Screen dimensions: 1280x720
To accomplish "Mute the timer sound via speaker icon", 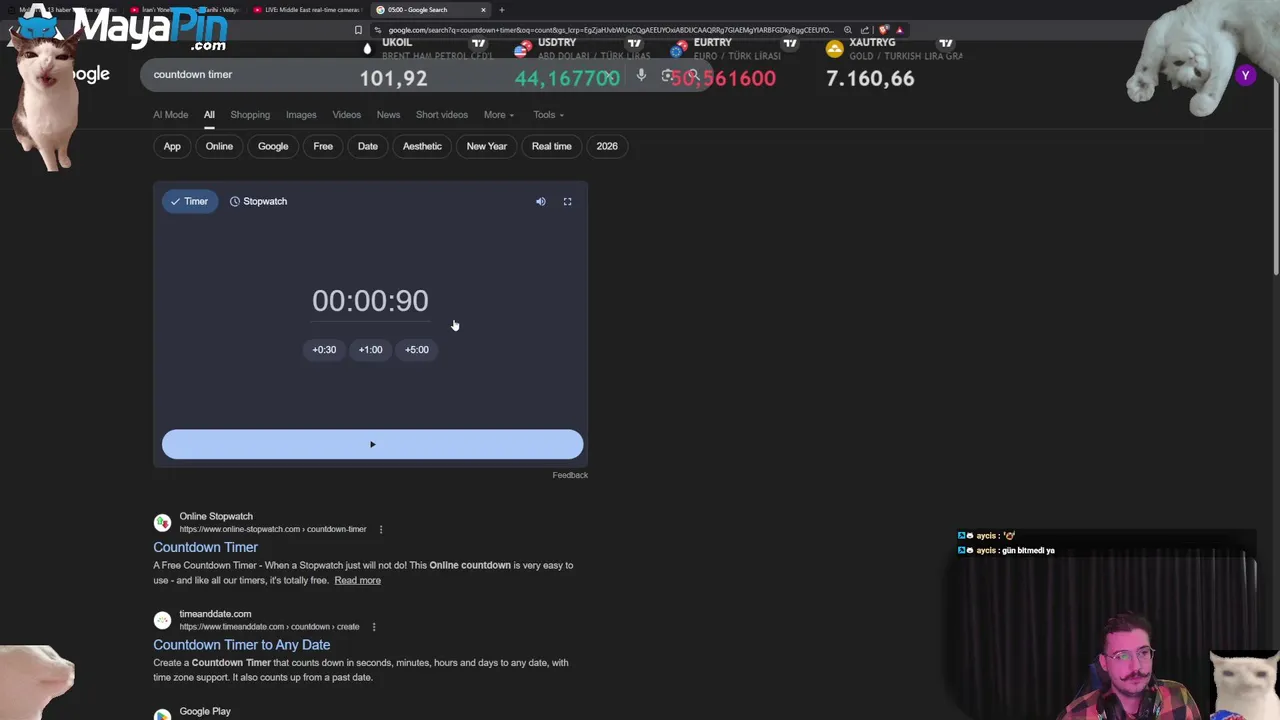I will pyautogui.click(x=540, y=202).
